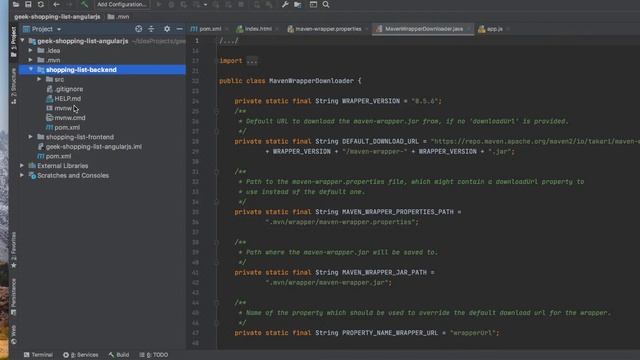Open Search Everywhere magnifier icon

[x=326, y=4]
